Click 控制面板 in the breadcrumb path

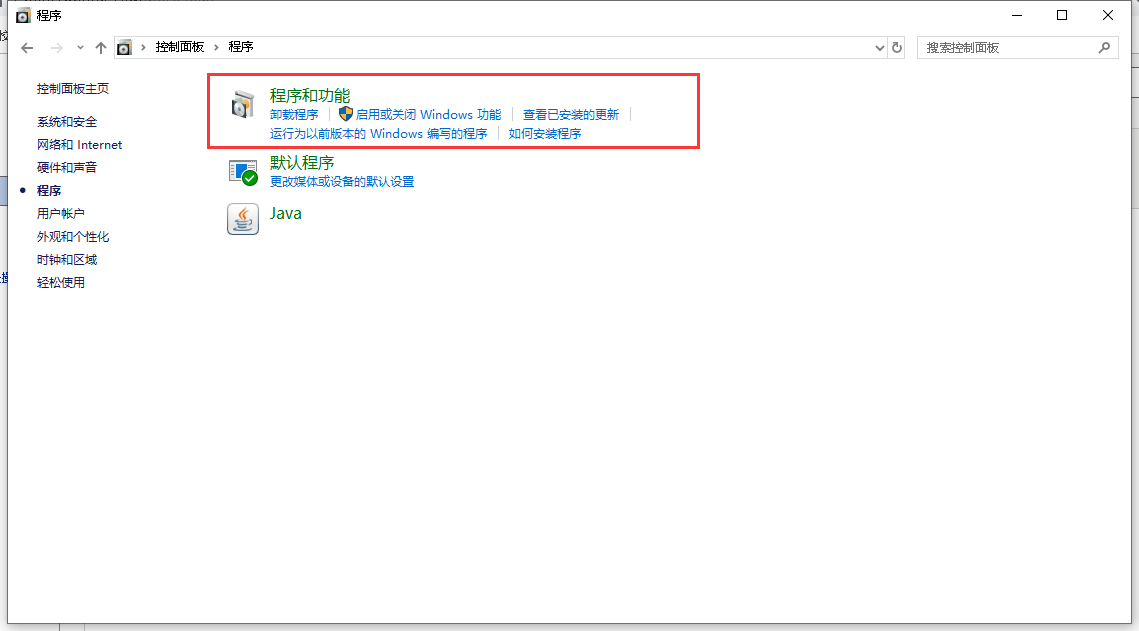(180, 46)
